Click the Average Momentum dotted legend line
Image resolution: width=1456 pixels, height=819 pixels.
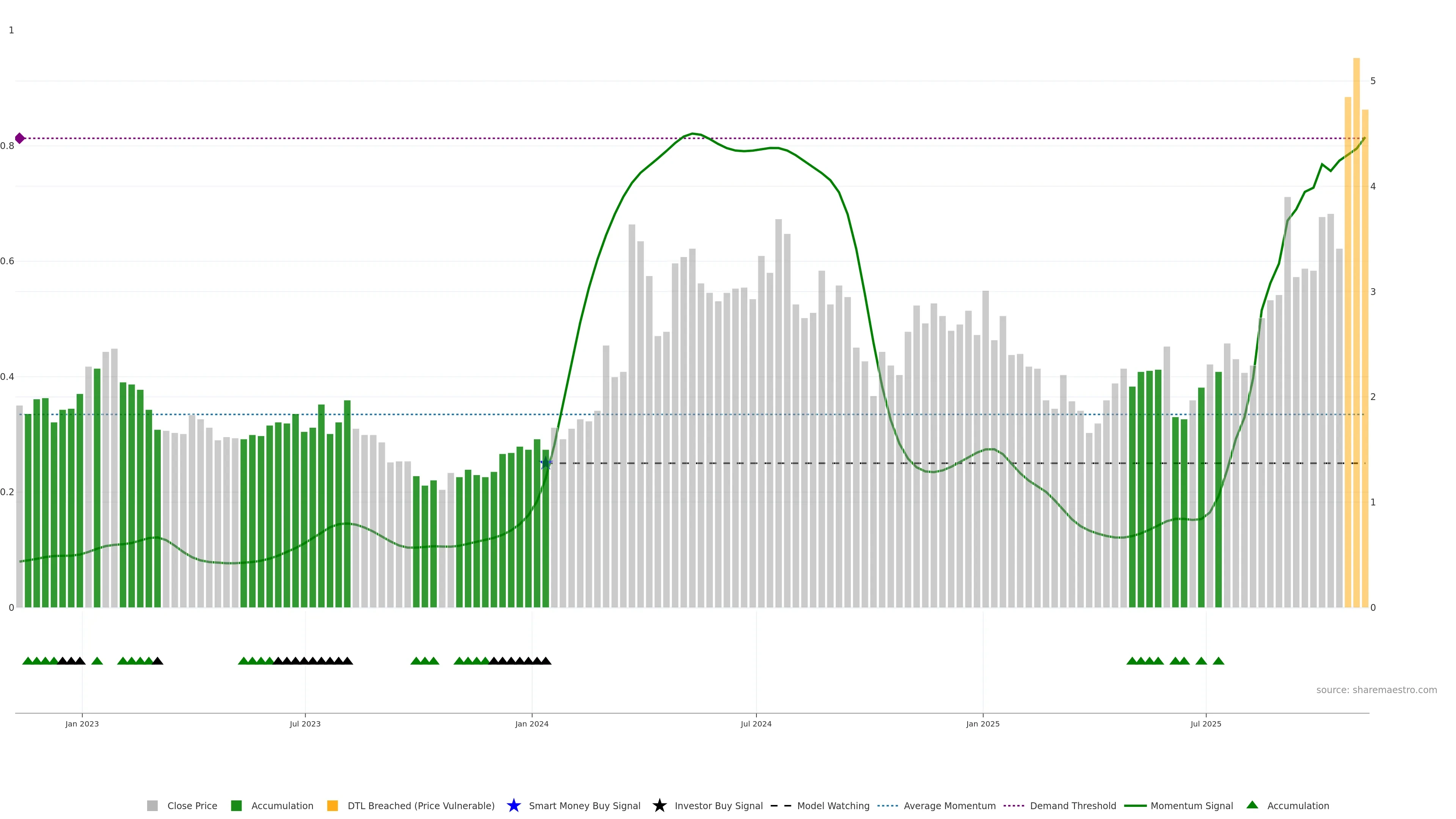pos(887,806)
